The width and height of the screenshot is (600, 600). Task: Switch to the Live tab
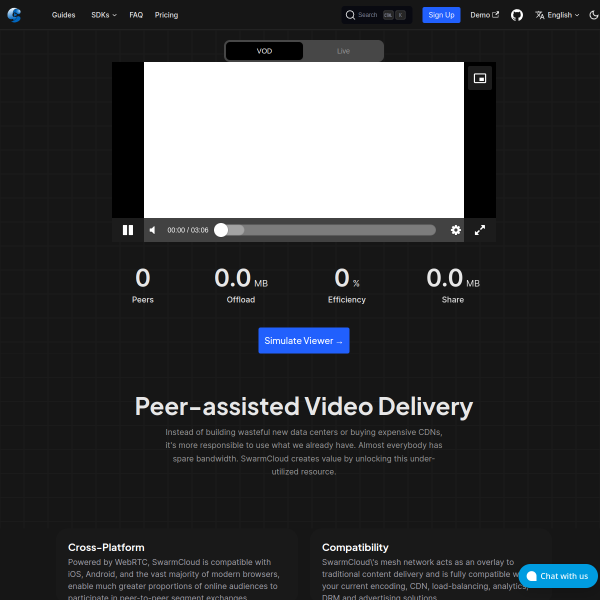(343, 51)
